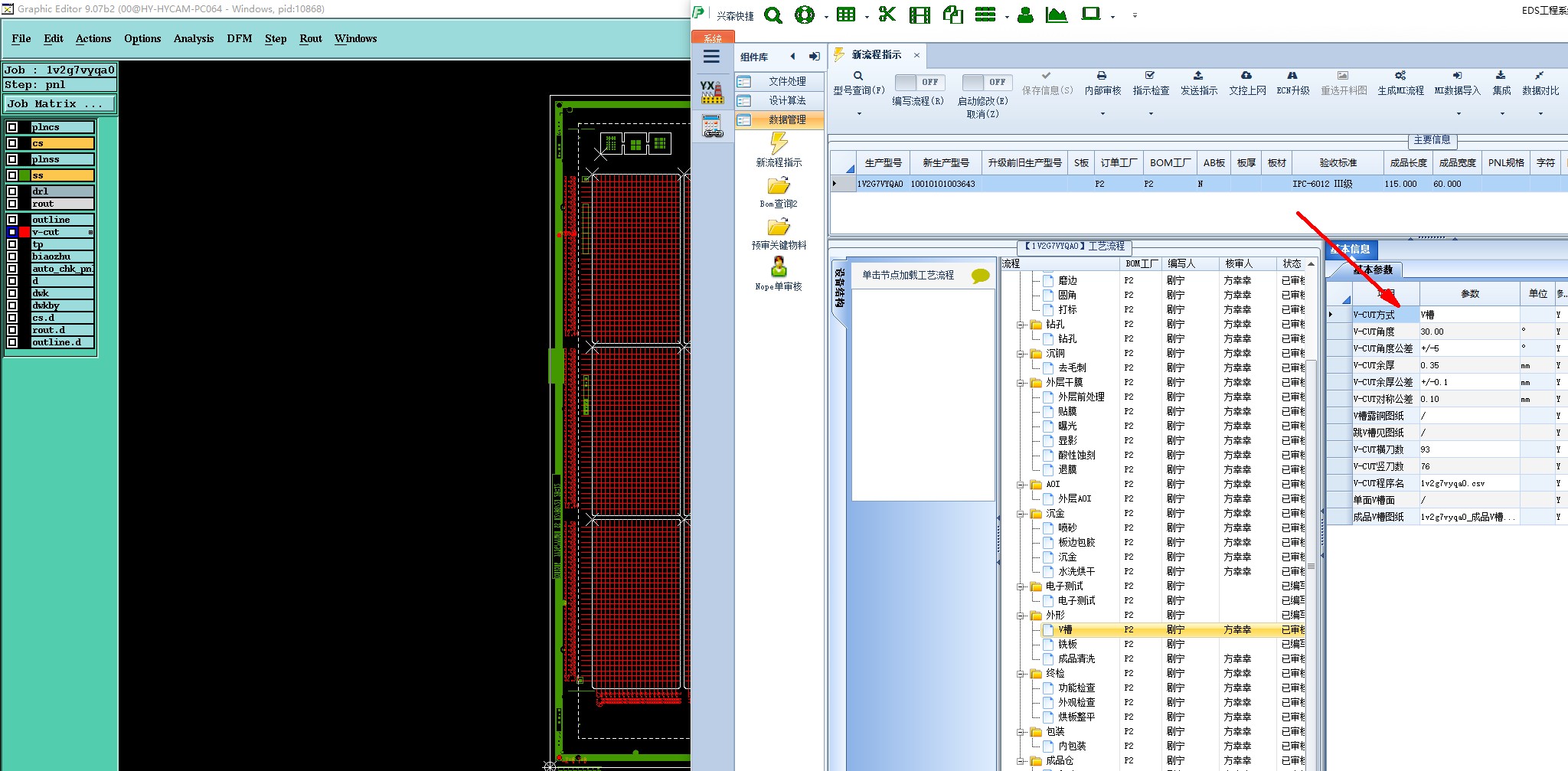Click ECN升级 toolbar button
The width and height of the screenshot is (1568, 771).
coord(1292,83)
